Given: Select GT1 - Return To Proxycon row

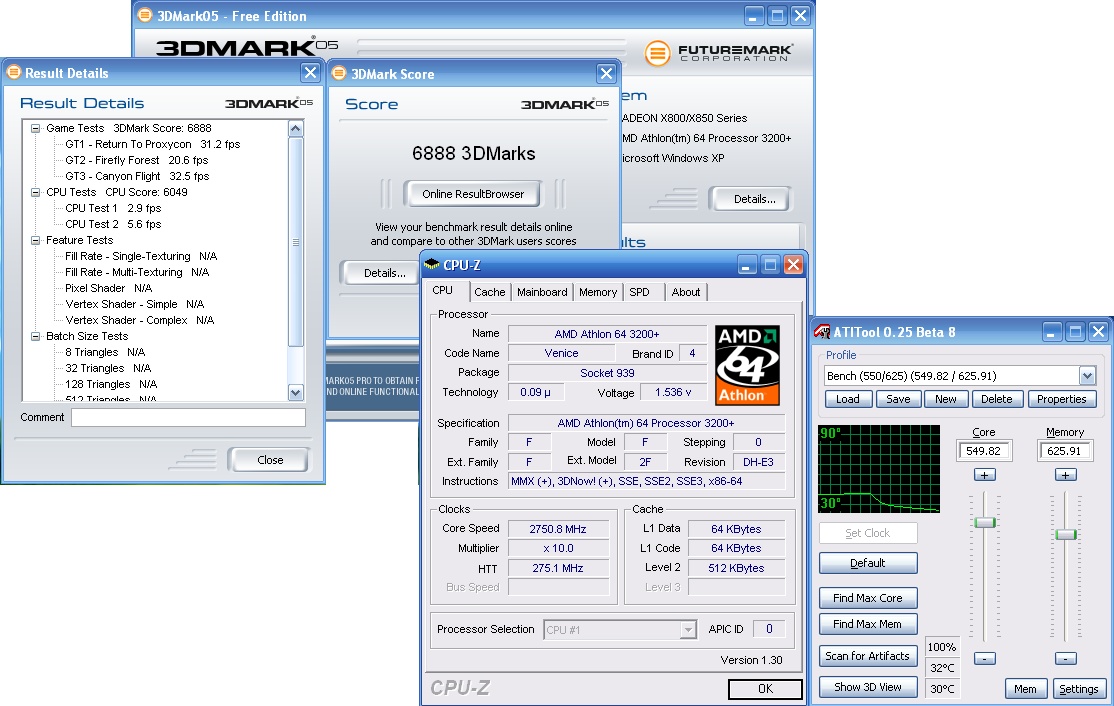Looking at the screenshot, I should click(153, 144).
